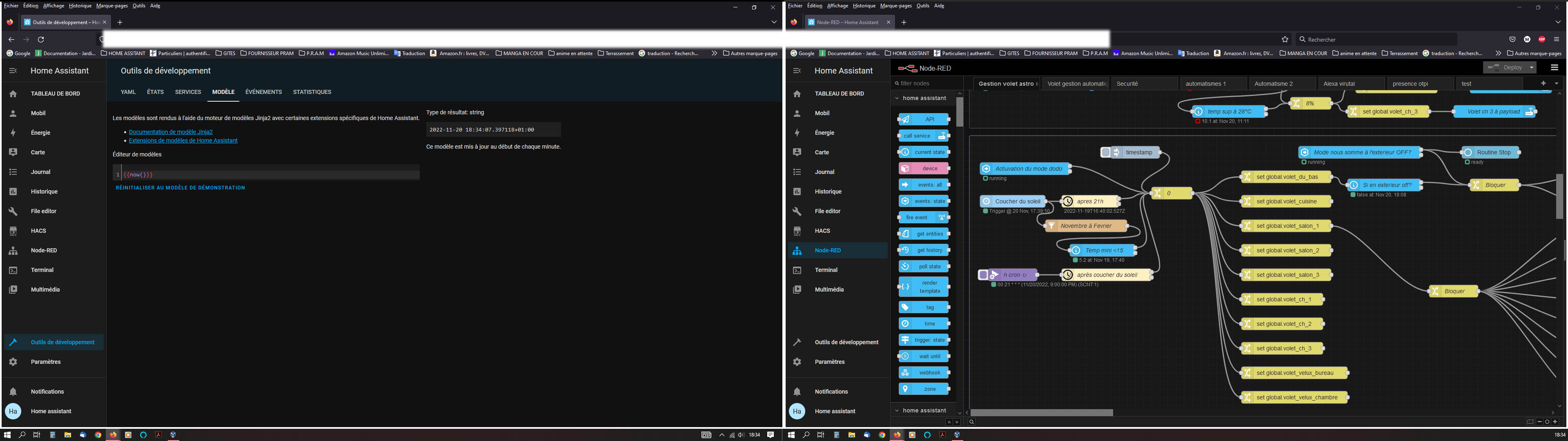This screenshot has width=1568, height=441.
Task: Open HACS in the left window sidebar
Action: click(53, 231)
